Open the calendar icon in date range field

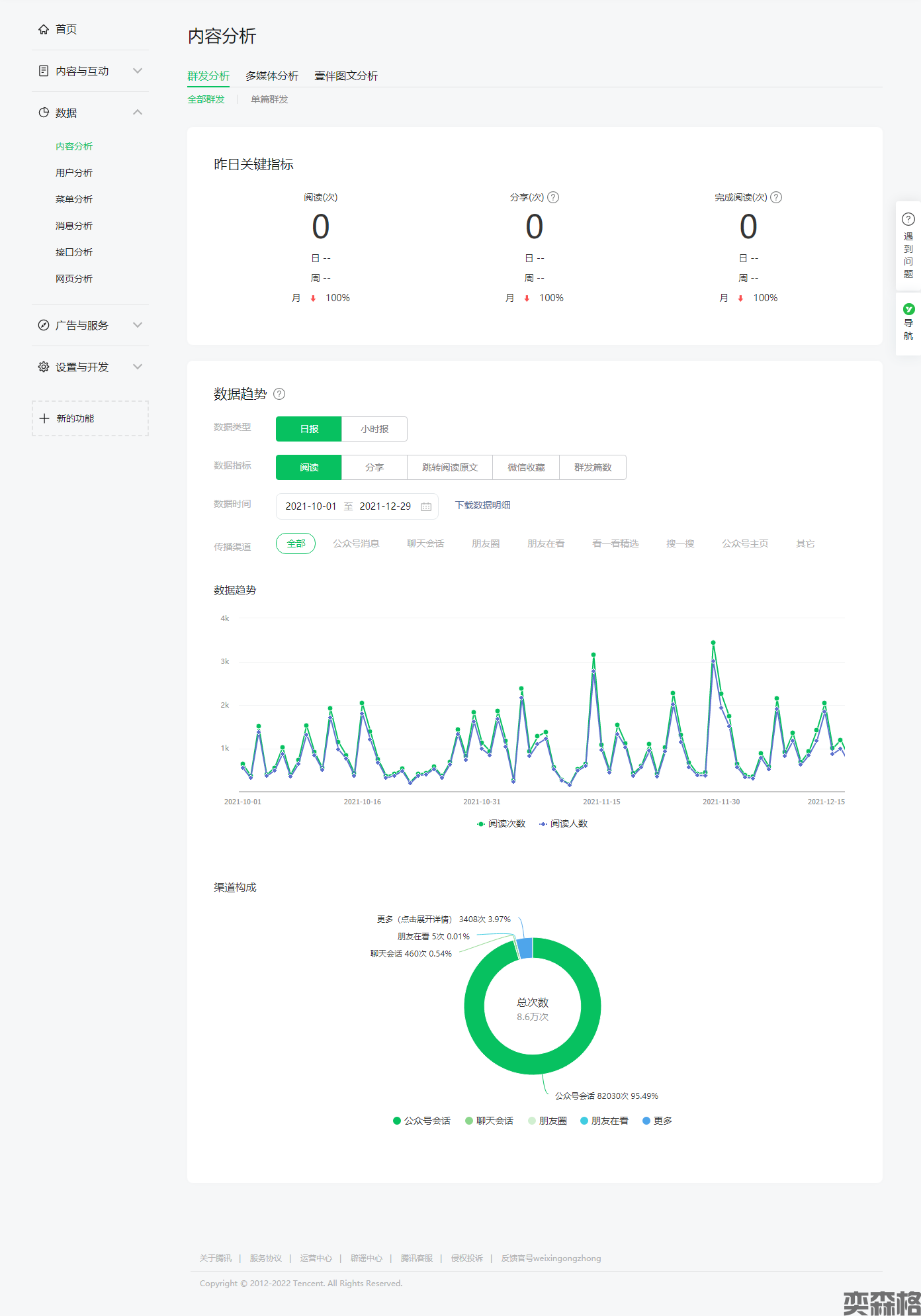point(426,506)
